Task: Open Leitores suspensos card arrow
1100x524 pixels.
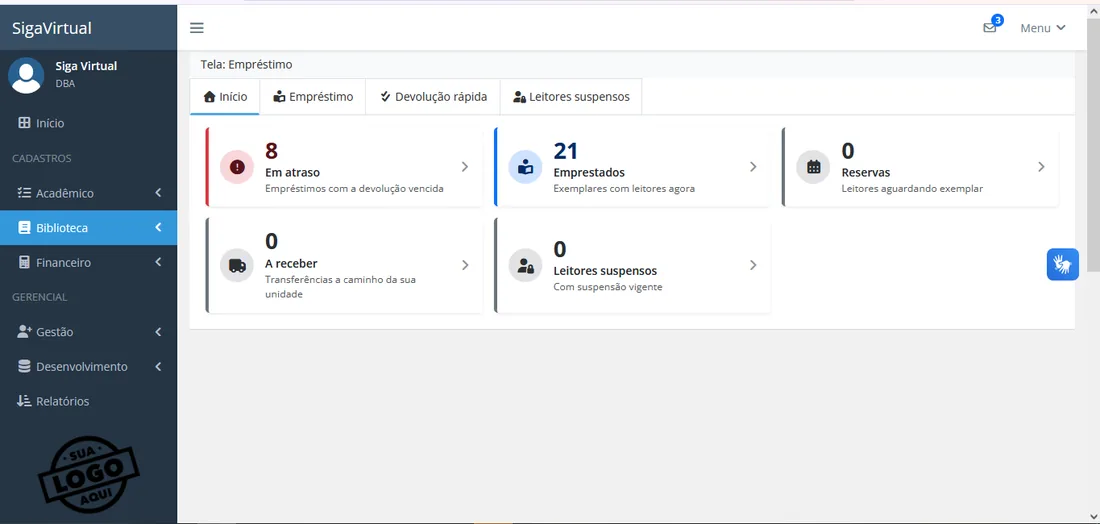Action: tap(753, 265)
